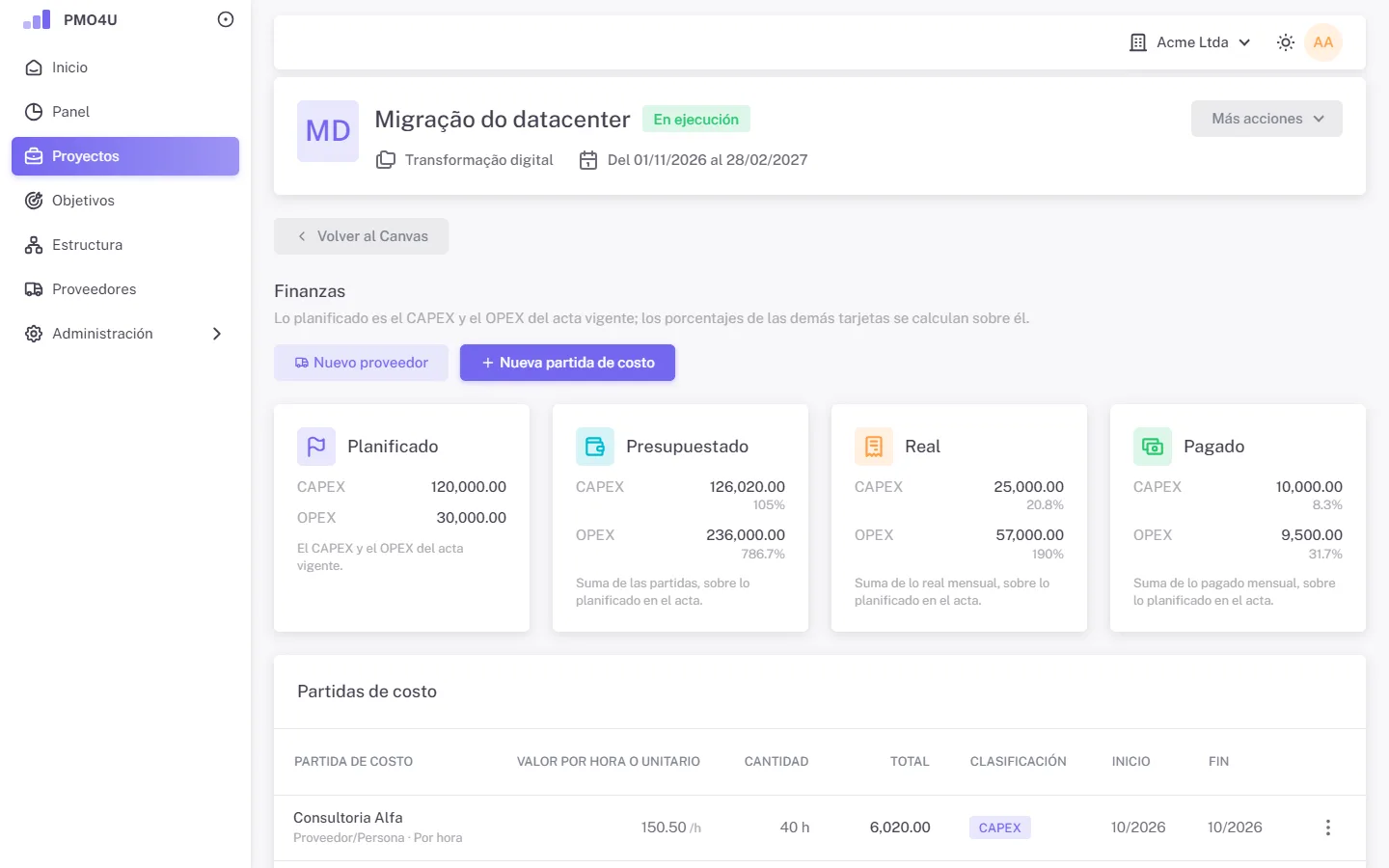This screenshot has height=868, width=1389.
Task: Click the Partida de costo column header
Action: [353, 762]
